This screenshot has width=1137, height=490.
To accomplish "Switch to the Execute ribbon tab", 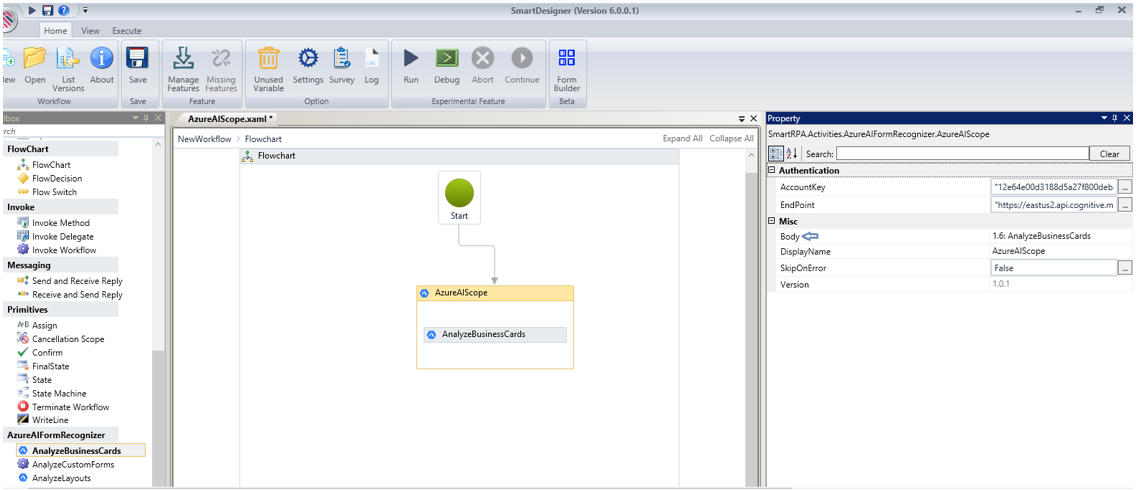I will tap(126, 31).
